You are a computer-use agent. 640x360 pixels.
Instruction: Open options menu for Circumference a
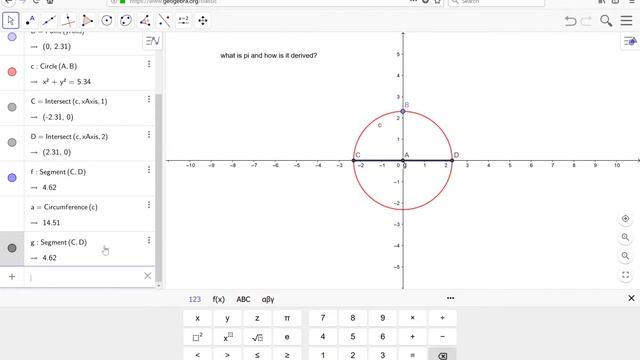(149, 205)
